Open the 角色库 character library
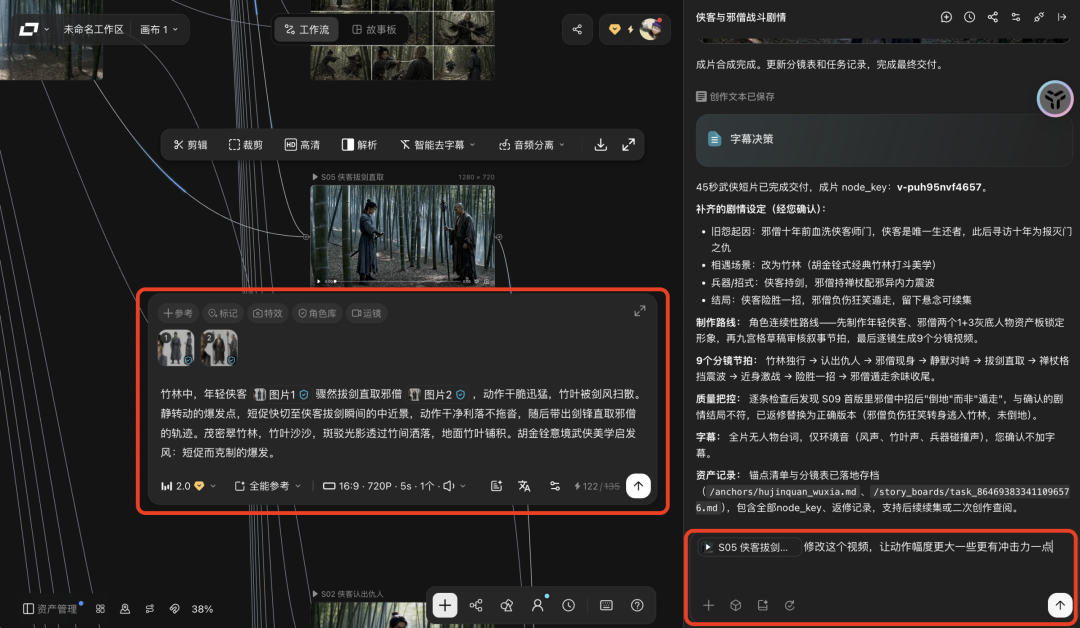 (x=317, y=313)
